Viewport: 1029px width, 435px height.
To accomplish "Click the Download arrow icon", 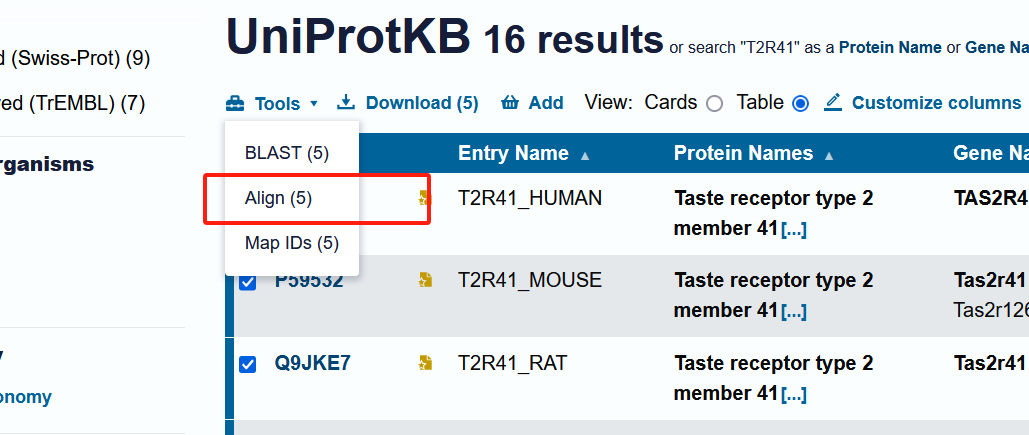I will point(346,102).
